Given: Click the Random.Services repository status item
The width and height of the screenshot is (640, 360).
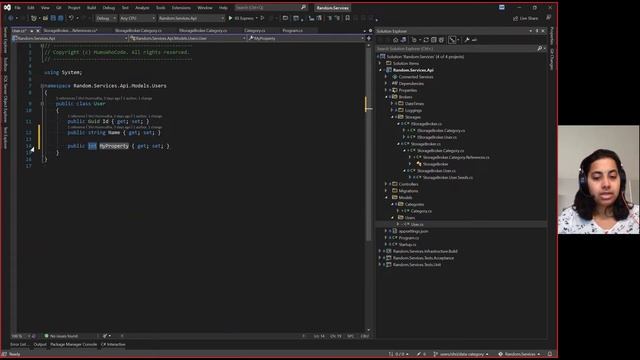Looking at the screenshot, I should click(x=519, y=354).
